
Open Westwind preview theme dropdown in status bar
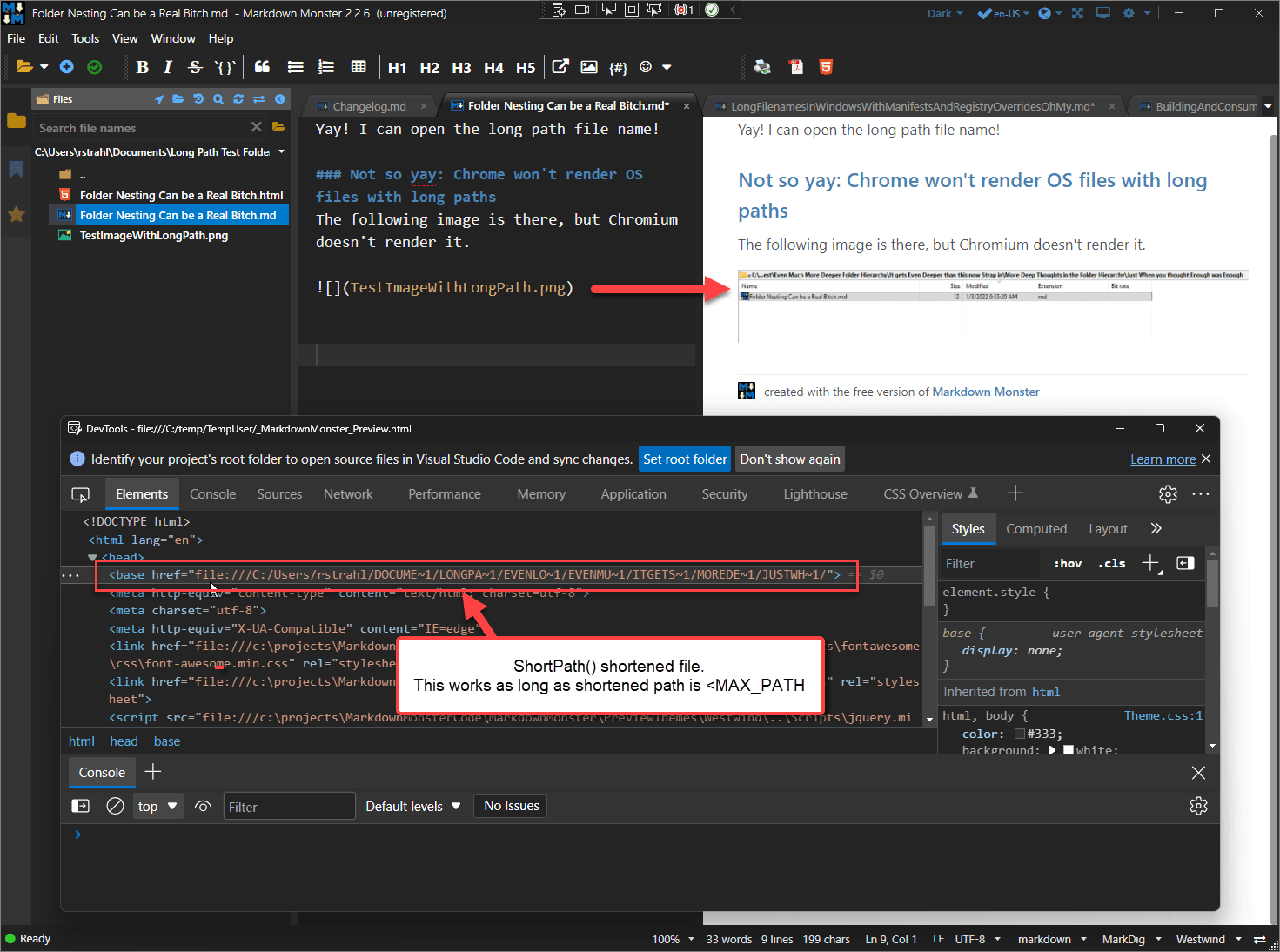[x=1207, y=939]
